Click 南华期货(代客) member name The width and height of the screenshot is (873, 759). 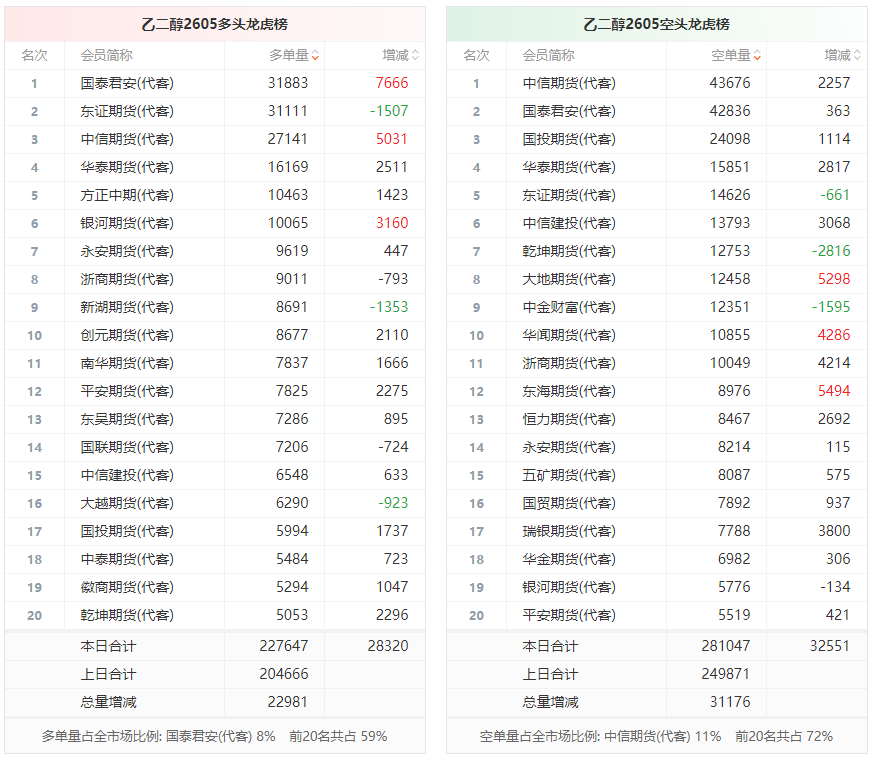[127, 363]
